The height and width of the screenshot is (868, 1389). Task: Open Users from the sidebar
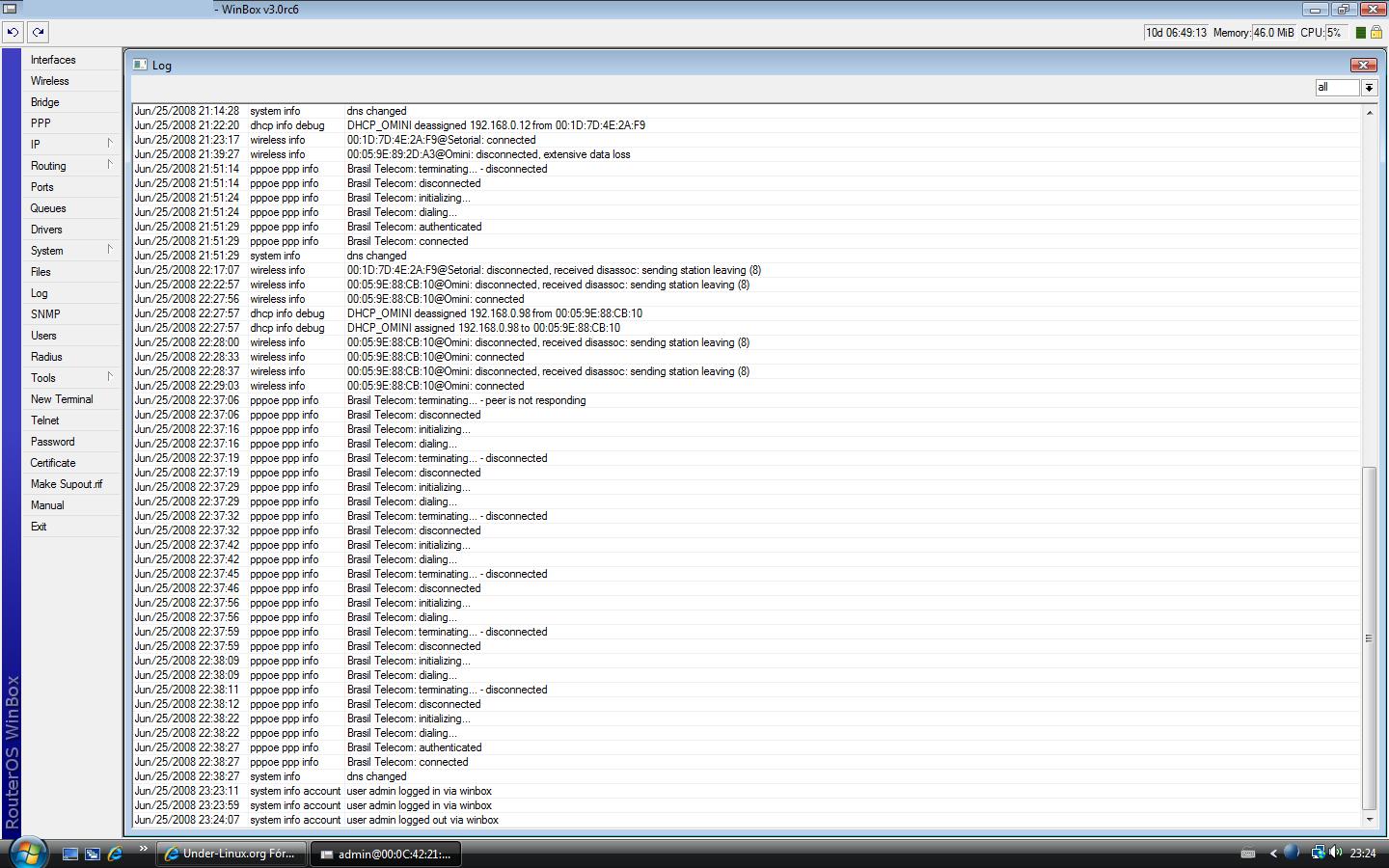pyautogui.click(x=71, y=336)
